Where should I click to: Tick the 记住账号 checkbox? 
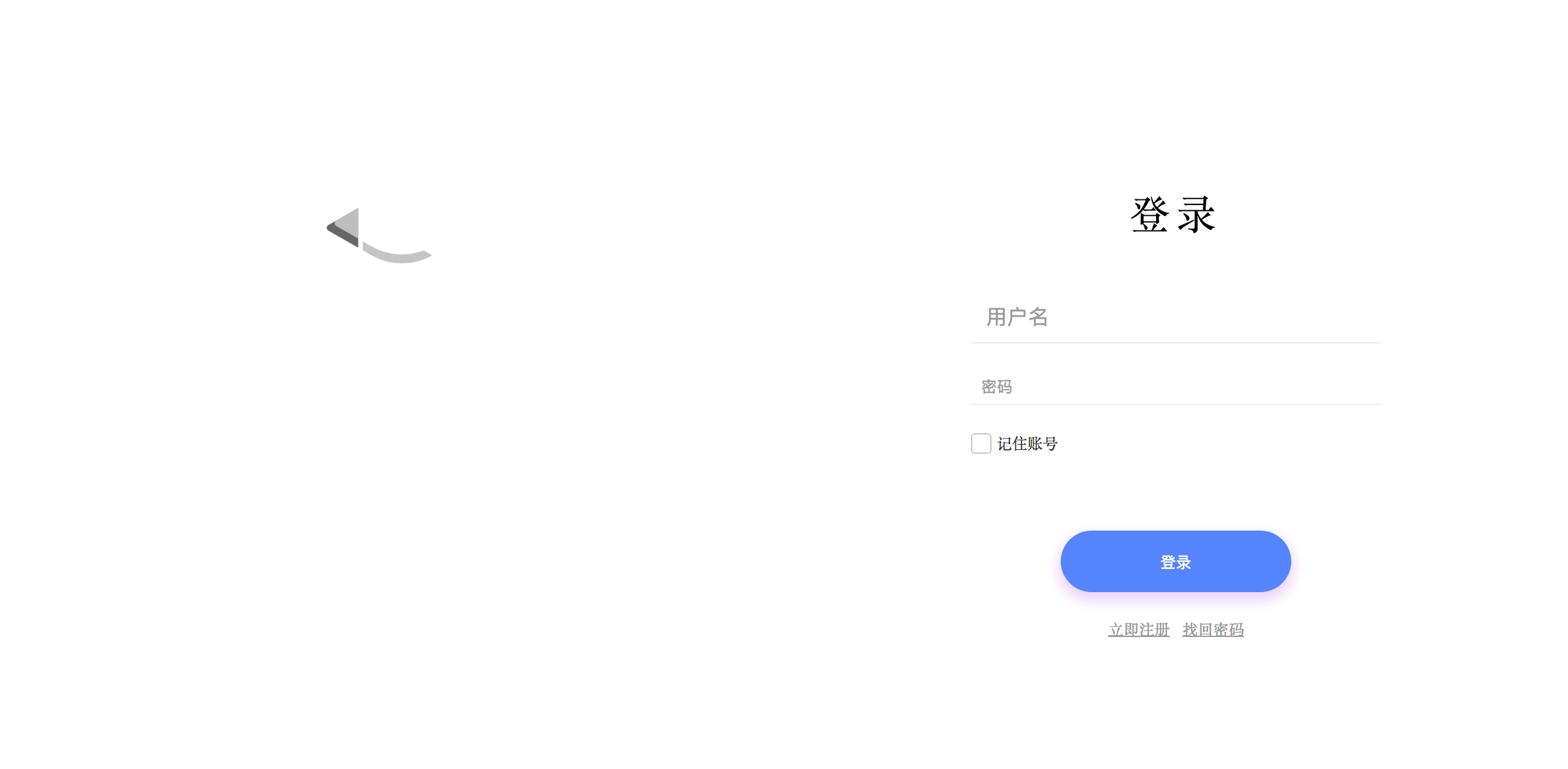click(x=981, y=443)
